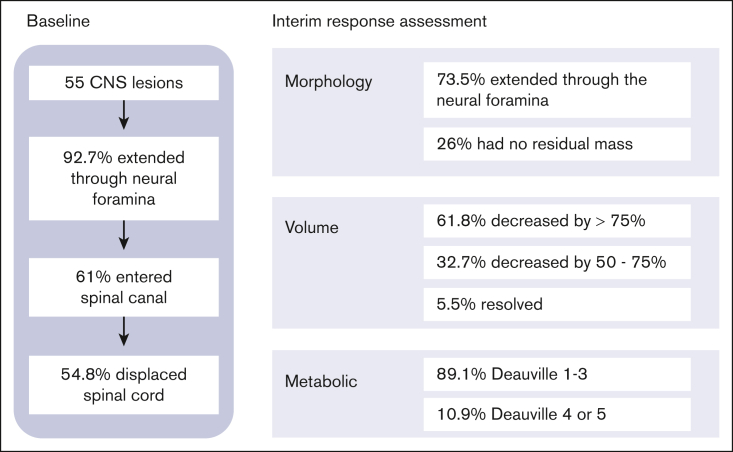
Task: Select the 10.9% Deauville 4 or 5 box
Action: point(557,415)
